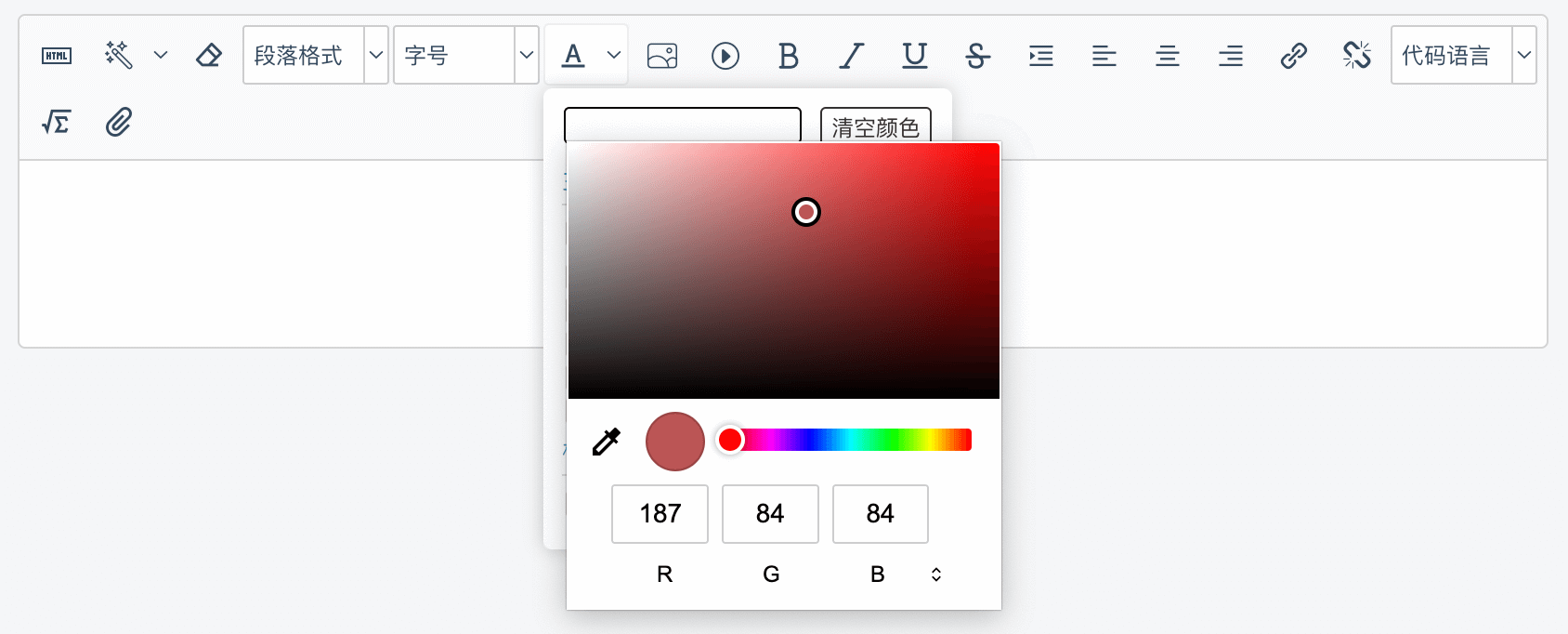Click the paperclip attachment icon
The height and width of the screenshot is (634, 1568).
(x=119, y=122)
